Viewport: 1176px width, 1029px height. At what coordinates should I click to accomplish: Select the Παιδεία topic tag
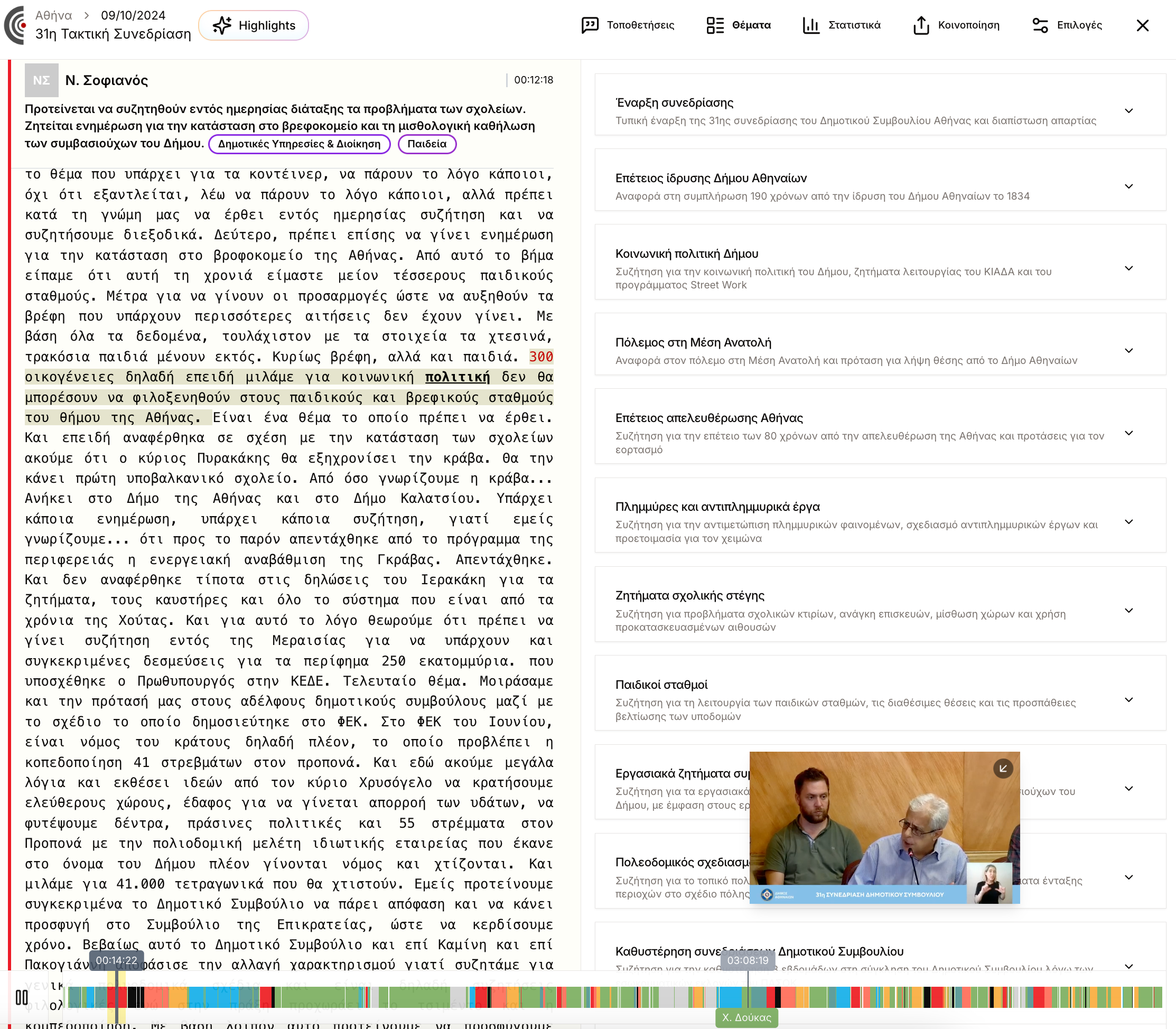tap(427, 144)
